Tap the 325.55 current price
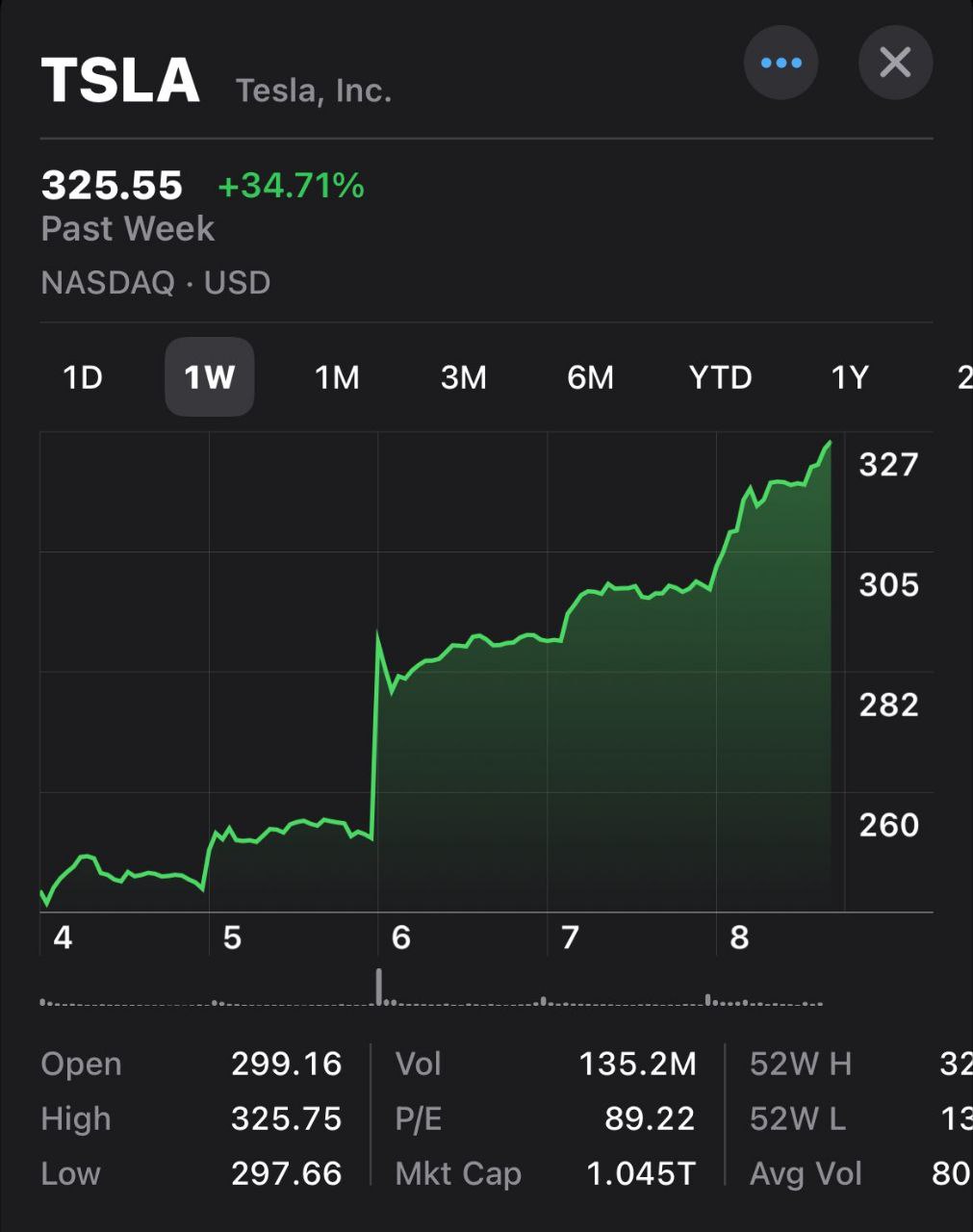Viewport: 973px width, 1232px height. point(112,185)
